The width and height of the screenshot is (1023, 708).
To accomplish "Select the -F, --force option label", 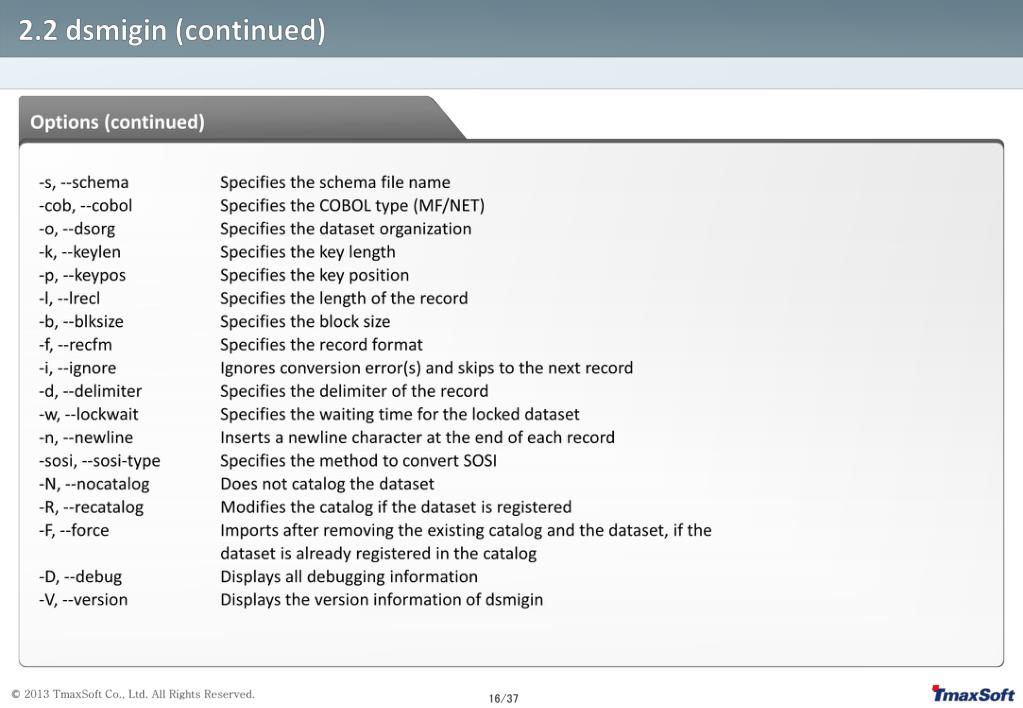I will 74,530.
